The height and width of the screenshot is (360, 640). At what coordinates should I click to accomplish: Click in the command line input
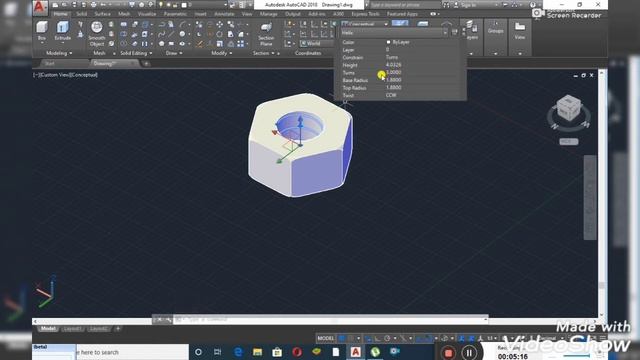point(331,319)
